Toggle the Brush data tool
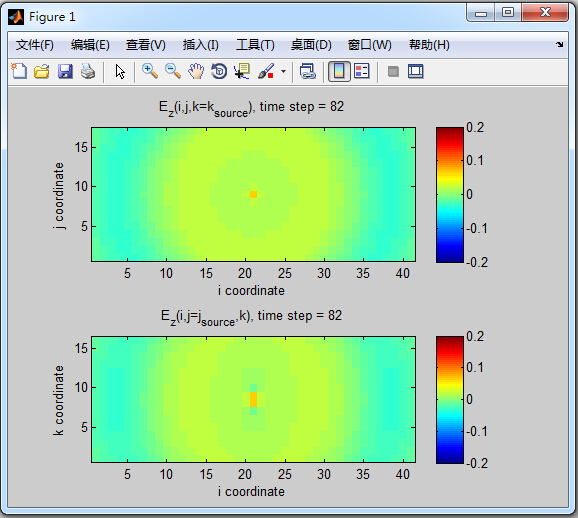 pyautogui.click(x=265, y=71)
